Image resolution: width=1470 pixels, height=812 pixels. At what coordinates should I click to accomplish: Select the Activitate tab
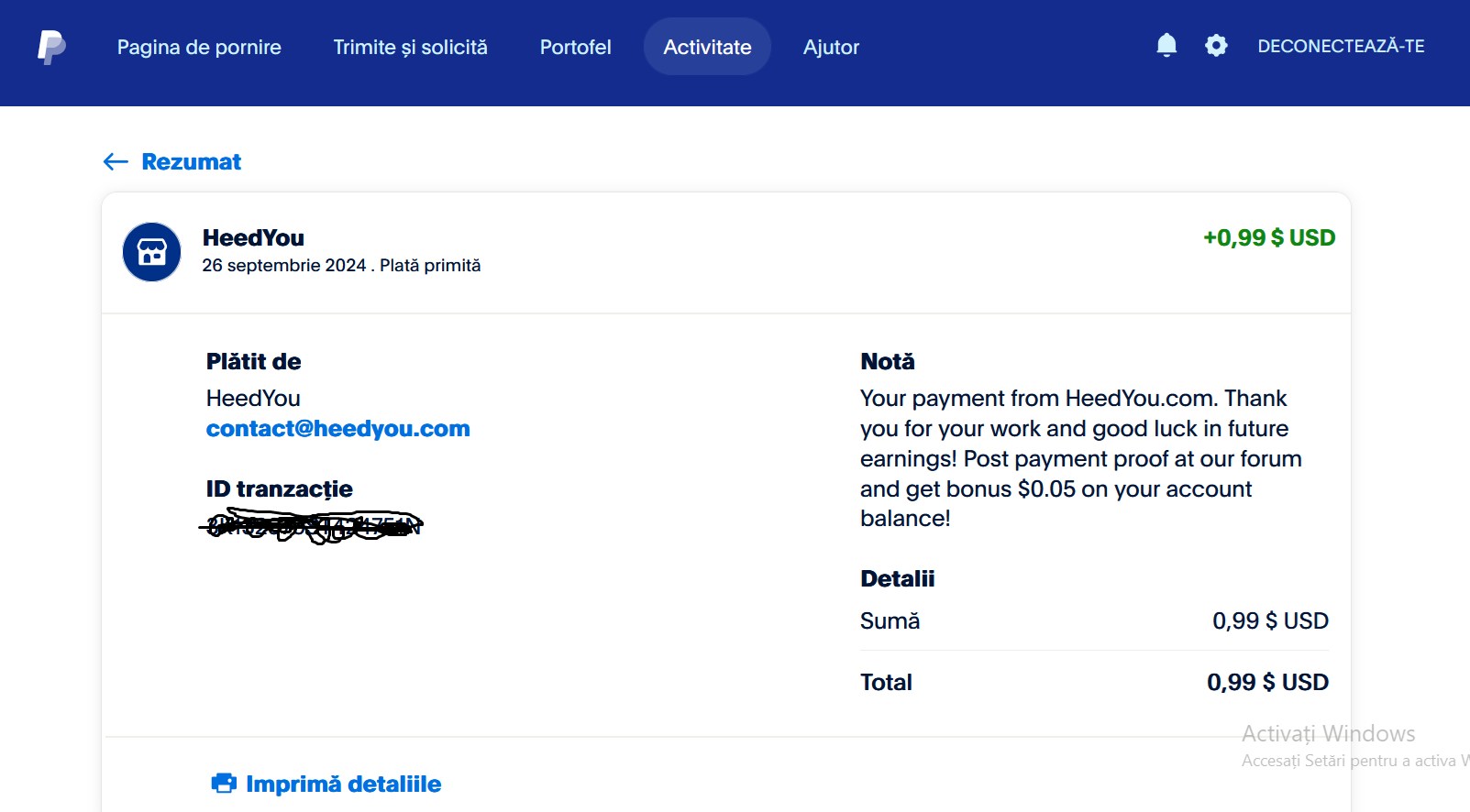coord(707,47)
